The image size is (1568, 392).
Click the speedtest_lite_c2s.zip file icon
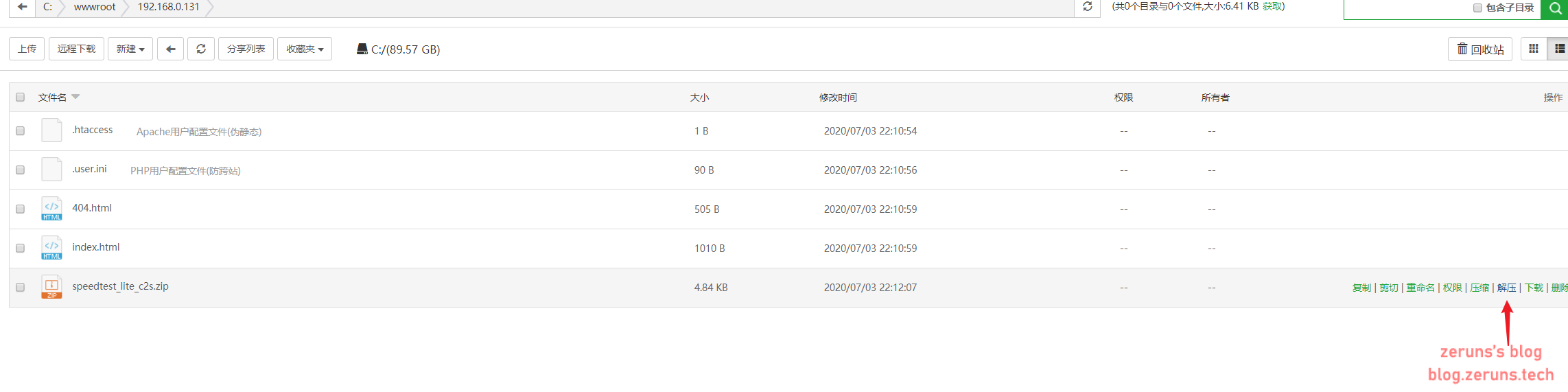pos(51,287)
